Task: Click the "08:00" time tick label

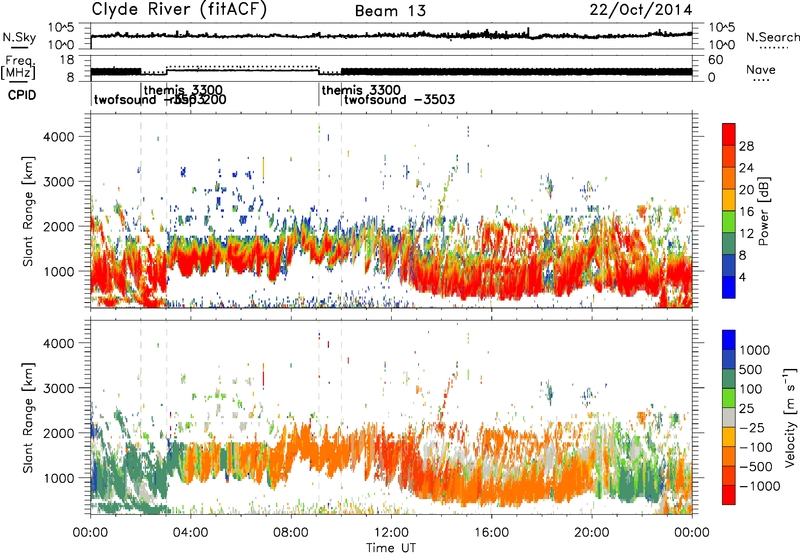Action: [291, 533]
